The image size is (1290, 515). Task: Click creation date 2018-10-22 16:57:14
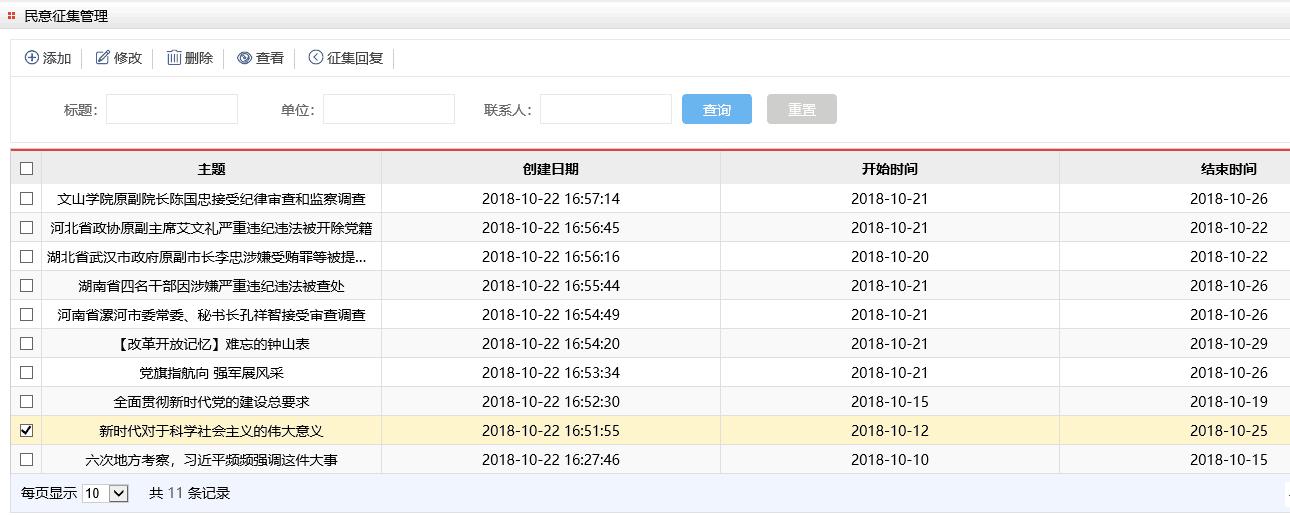(551, 199)
